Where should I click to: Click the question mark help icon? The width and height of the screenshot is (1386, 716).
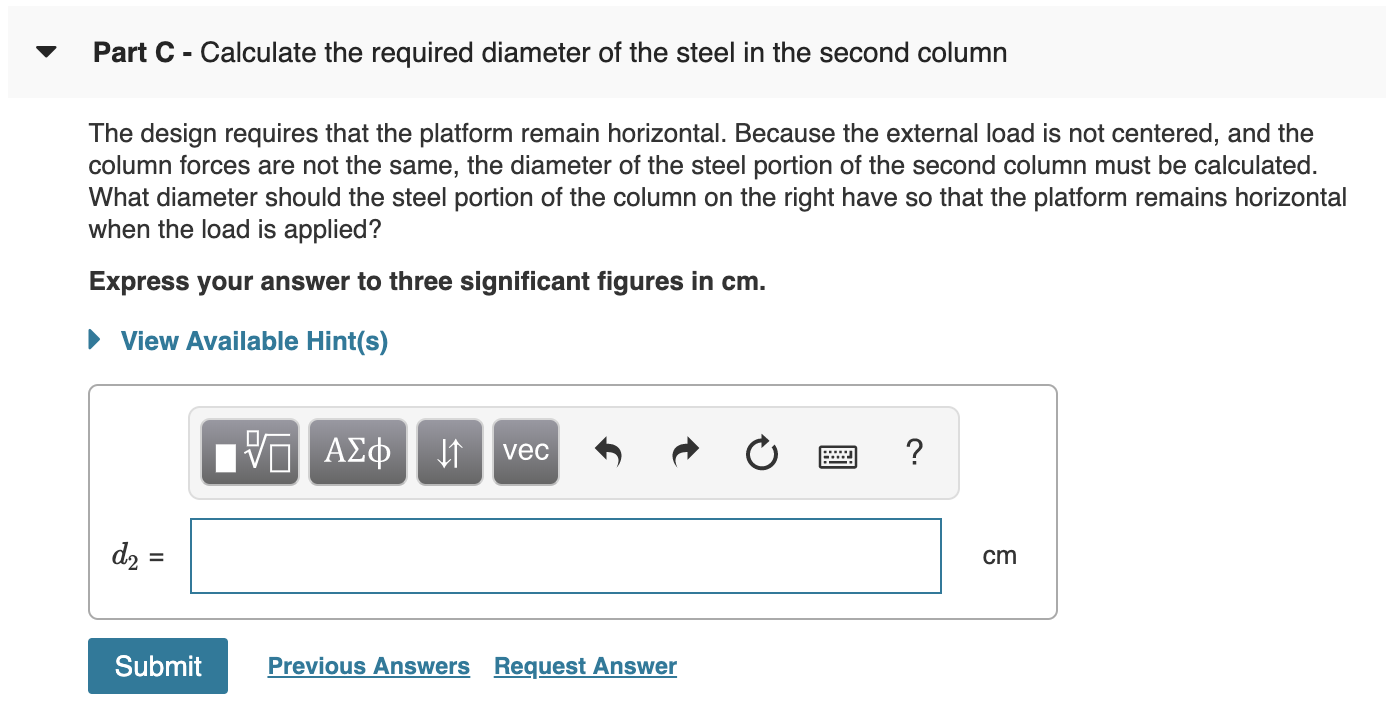[x=914, y=452]
